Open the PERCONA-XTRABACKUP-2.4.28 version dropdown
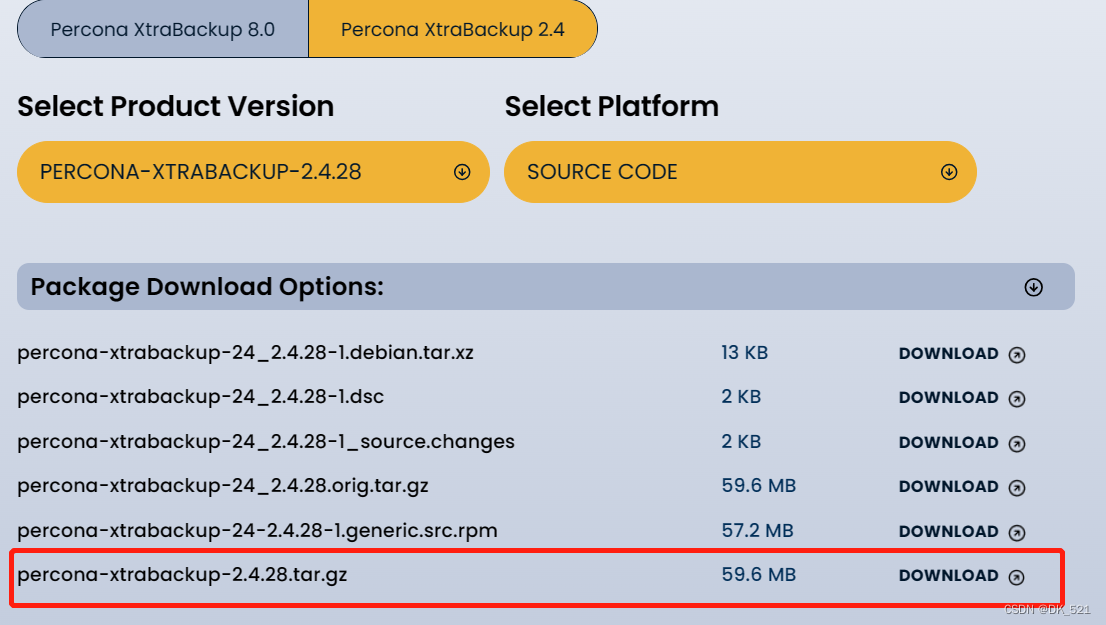The height and width of the screenshot is (625, 1106). (x=253, y=172)
